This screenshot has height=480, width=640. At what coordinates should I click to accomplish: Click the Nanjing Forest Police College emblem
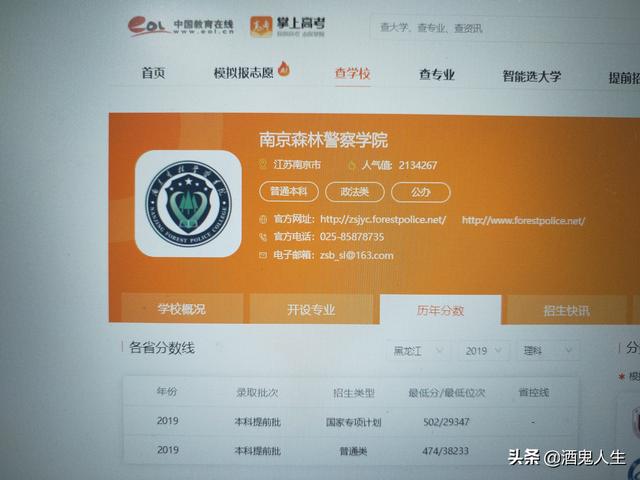(x=188, y=203)
